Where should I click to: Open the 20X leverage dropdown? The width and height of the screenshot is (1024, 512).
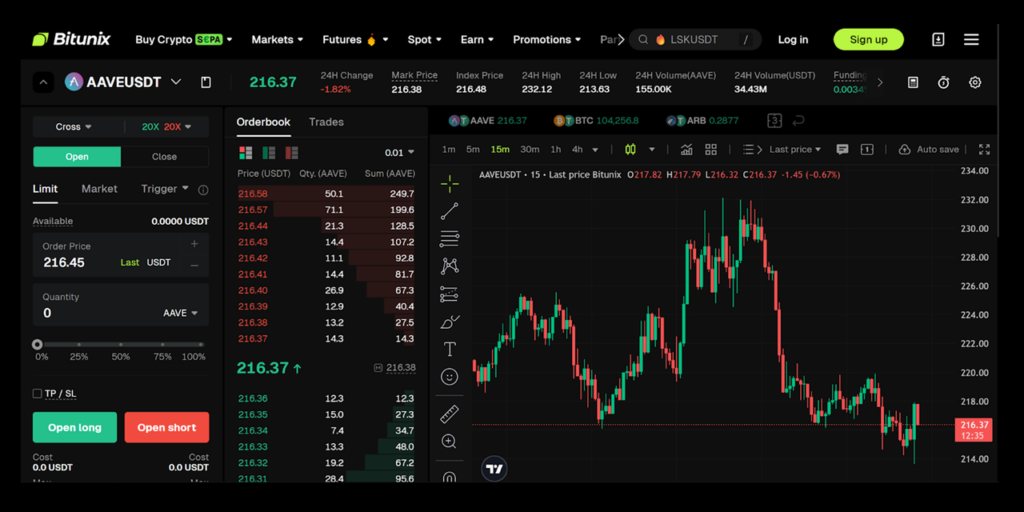pos(167,127)
